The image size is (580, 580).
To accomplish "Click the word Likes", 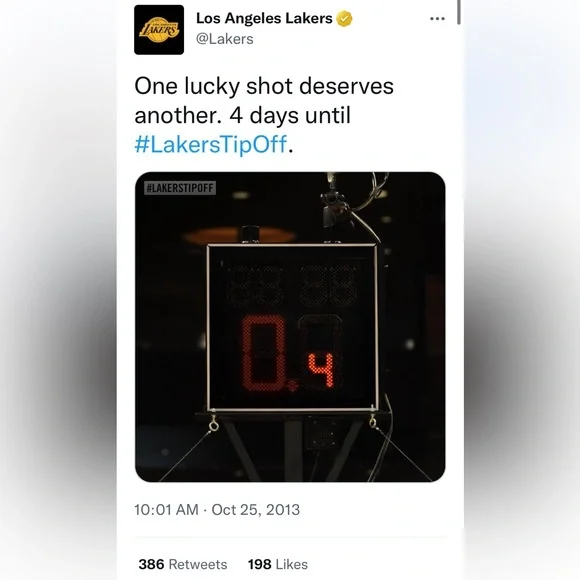I will point(292,564).
